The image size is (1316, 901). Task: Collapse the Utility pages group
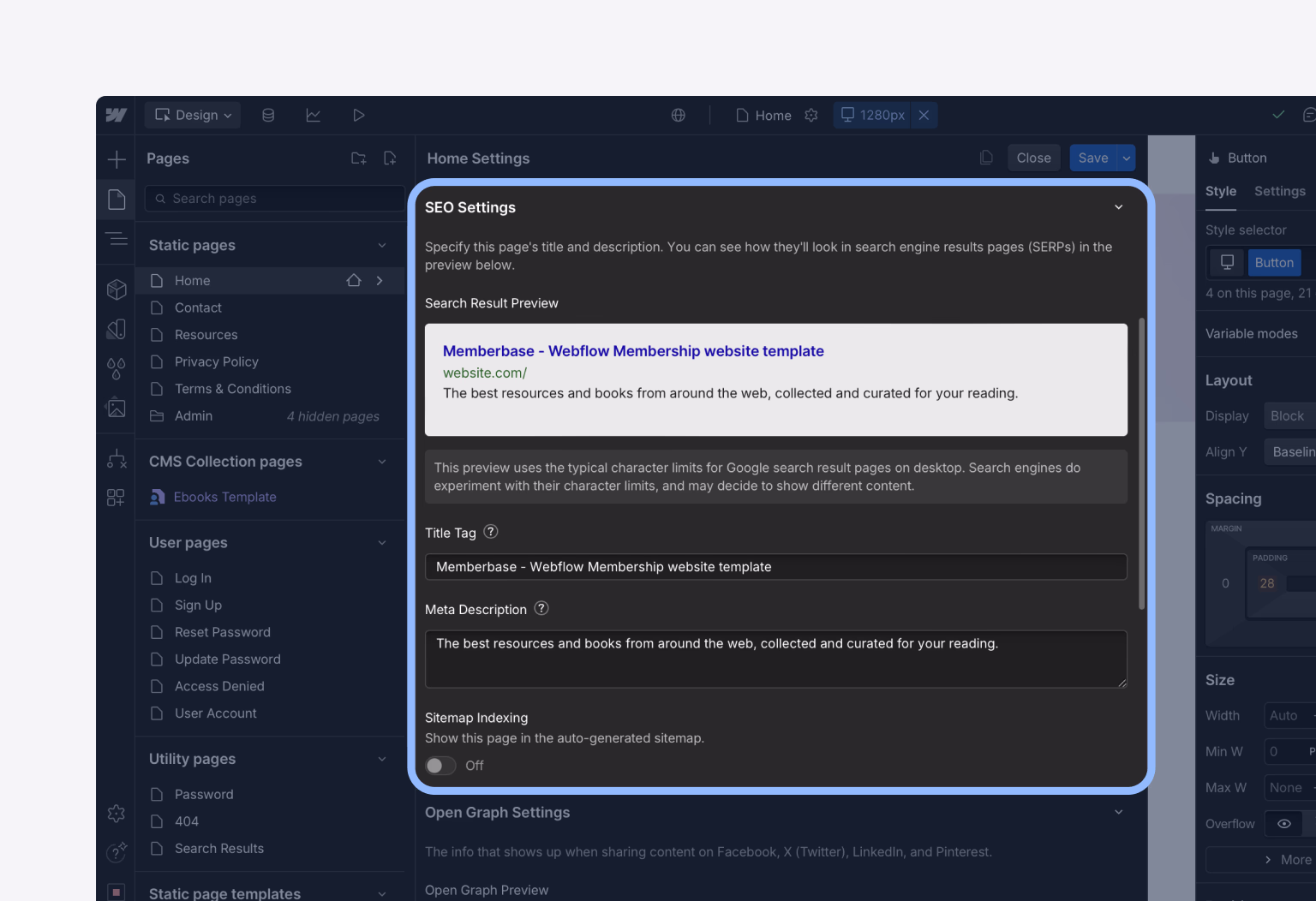[x=382, y=759]
